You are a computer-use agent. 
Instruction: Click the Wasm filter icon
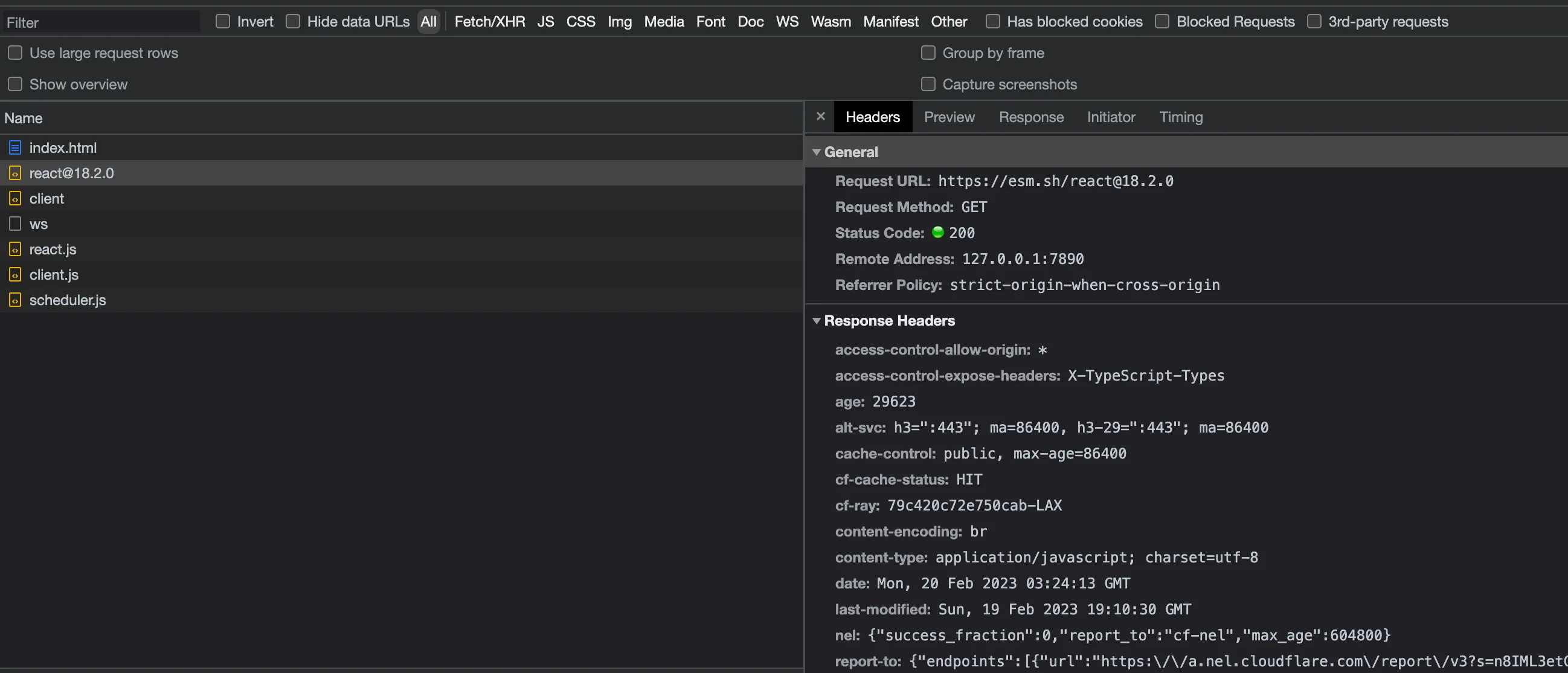tap(830, 20)
